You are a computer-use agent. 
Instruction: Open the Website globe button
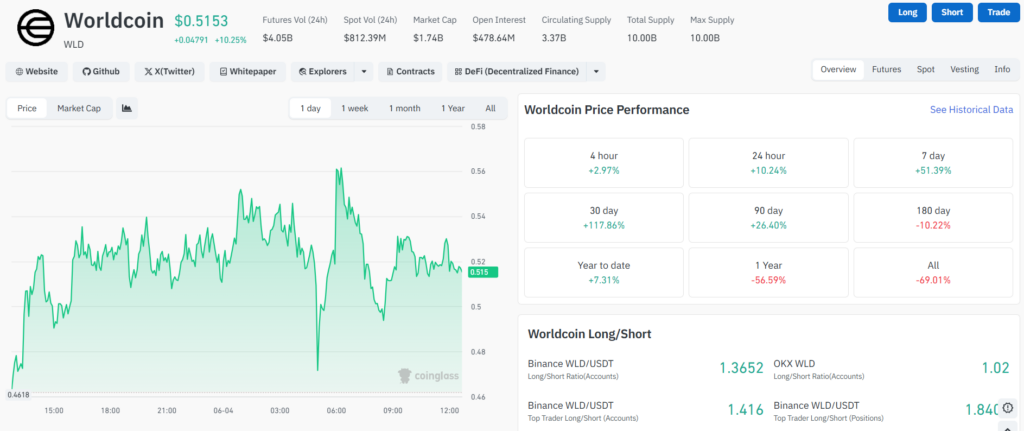(37, 72)
